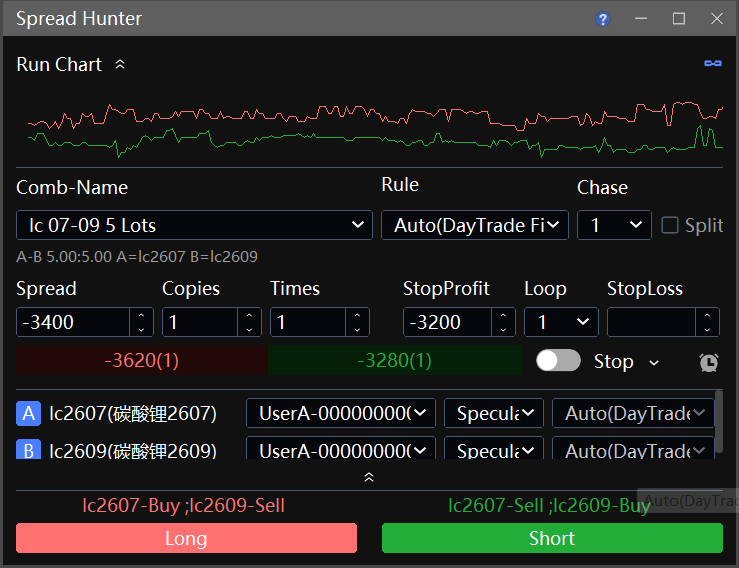
Task: Increase Spread value with up arrow
Action: [x=141, y=315]
